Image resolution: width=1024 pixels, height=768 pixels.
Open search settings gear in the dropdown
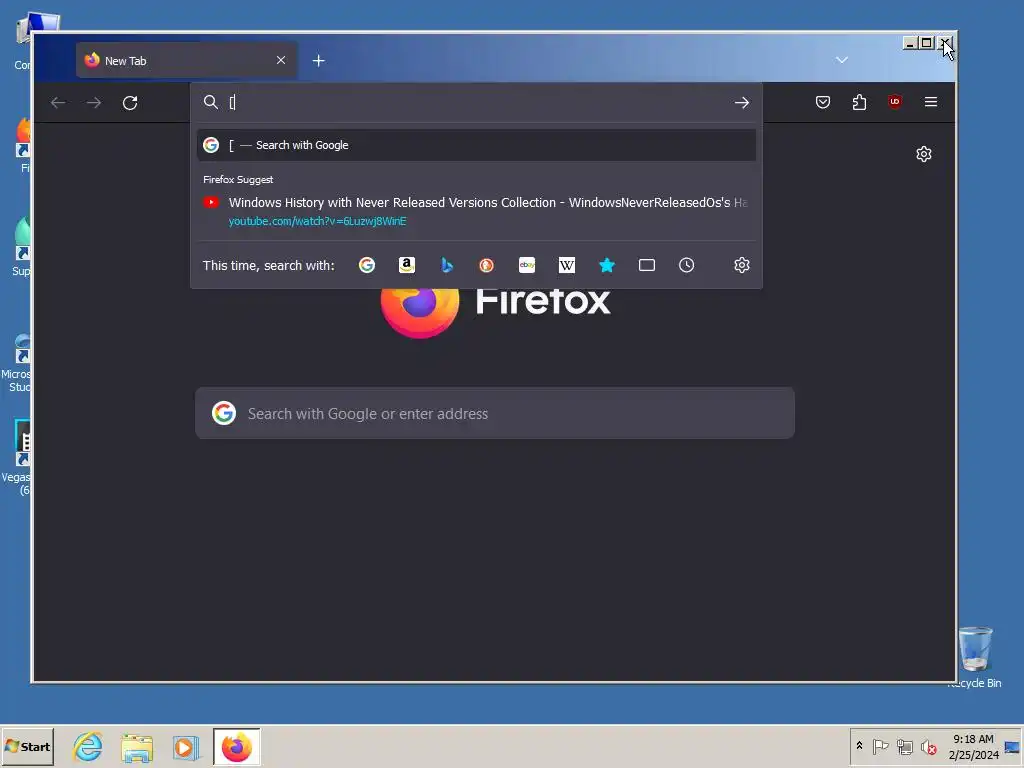coord(741,265)
